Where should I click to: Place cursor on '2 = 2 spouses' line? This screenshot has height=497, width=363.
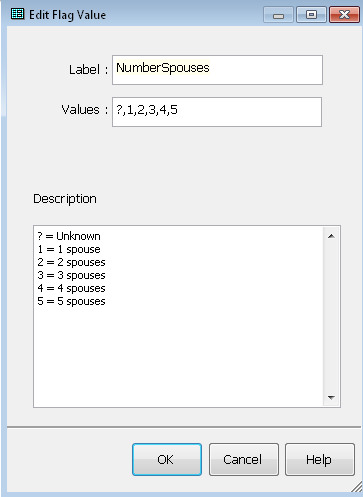(71, 262)
